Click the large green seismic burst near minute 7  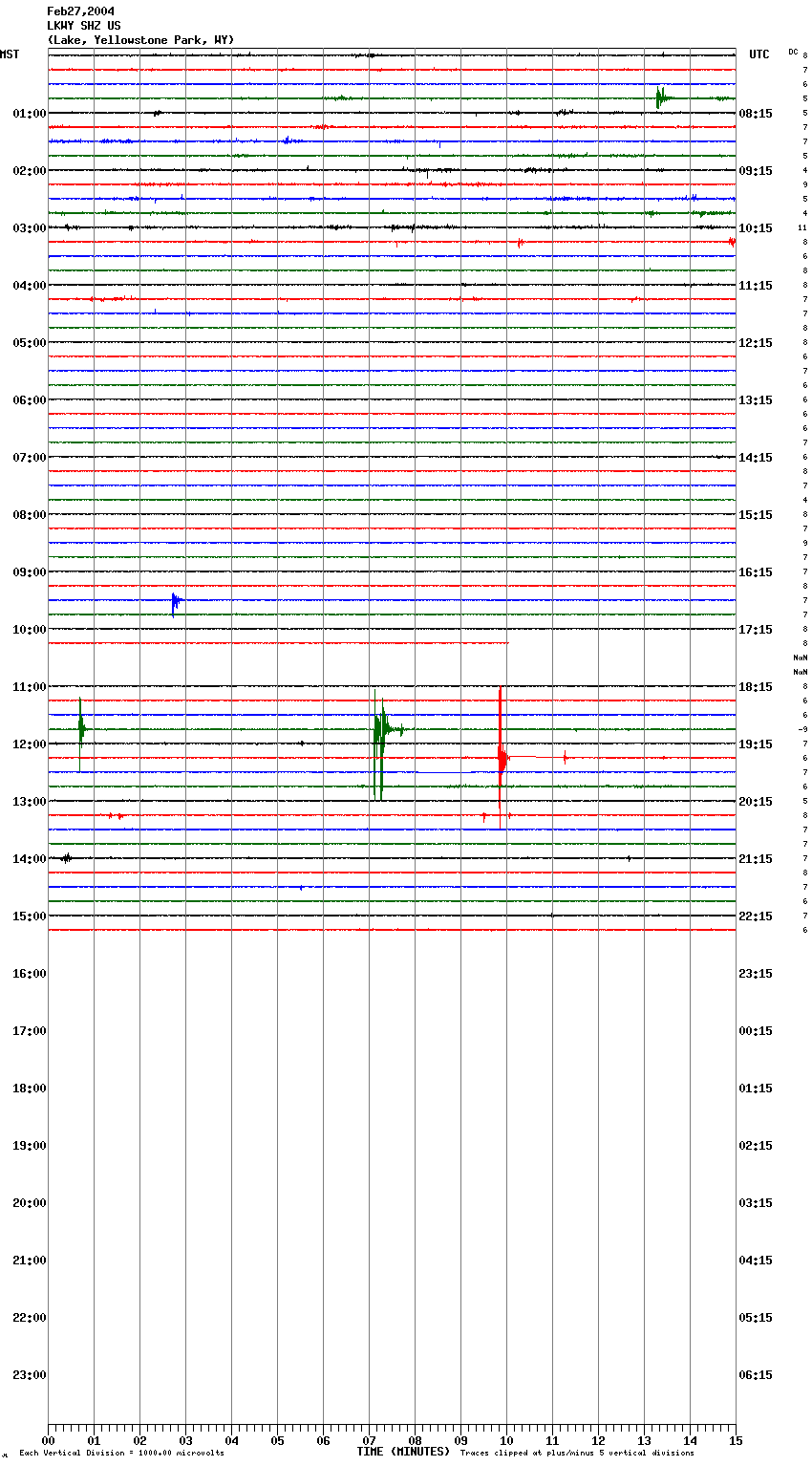(380, 744)
